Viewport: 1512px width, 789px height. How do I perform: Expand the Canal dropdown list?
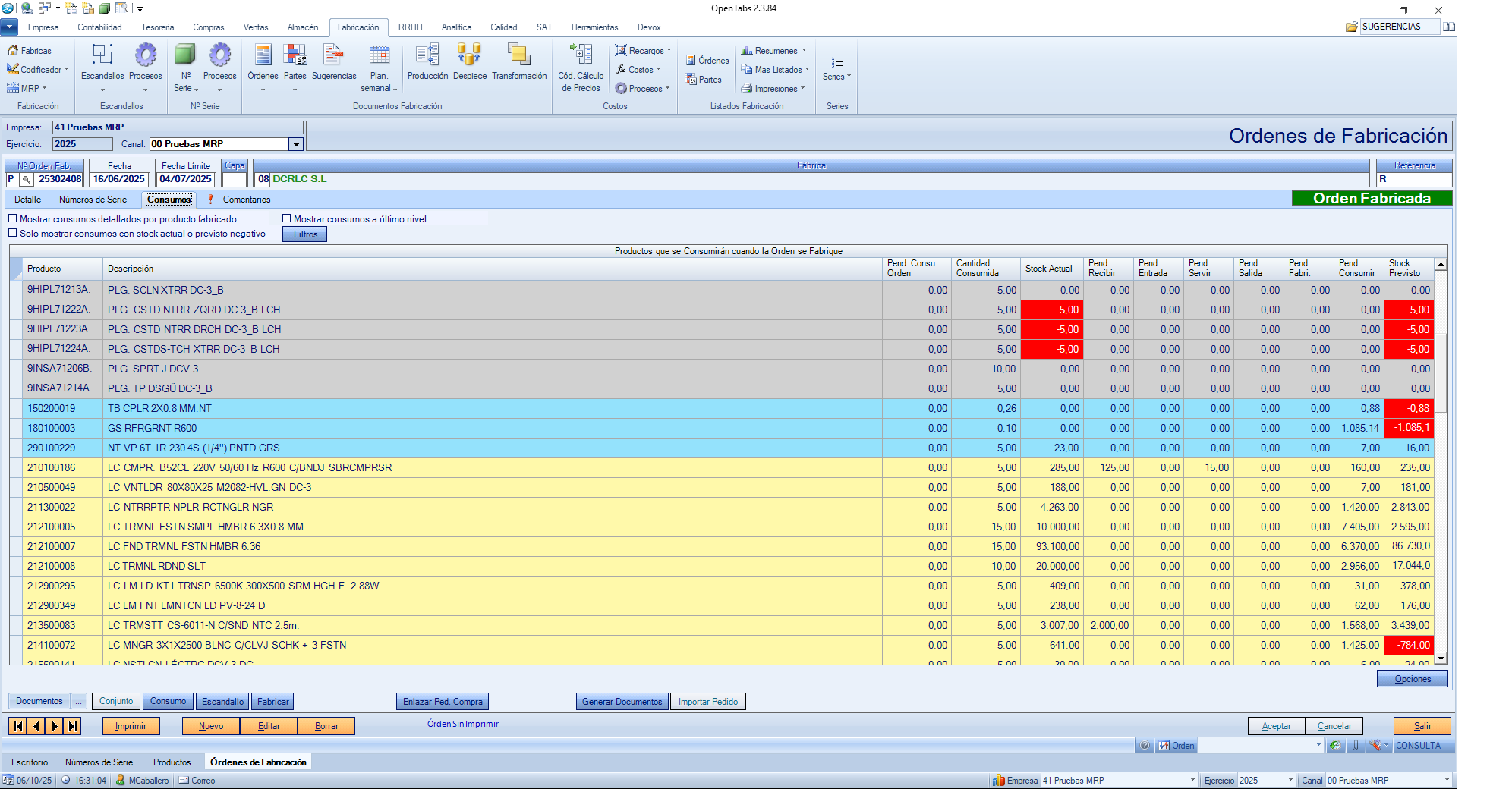pos(296,144)
